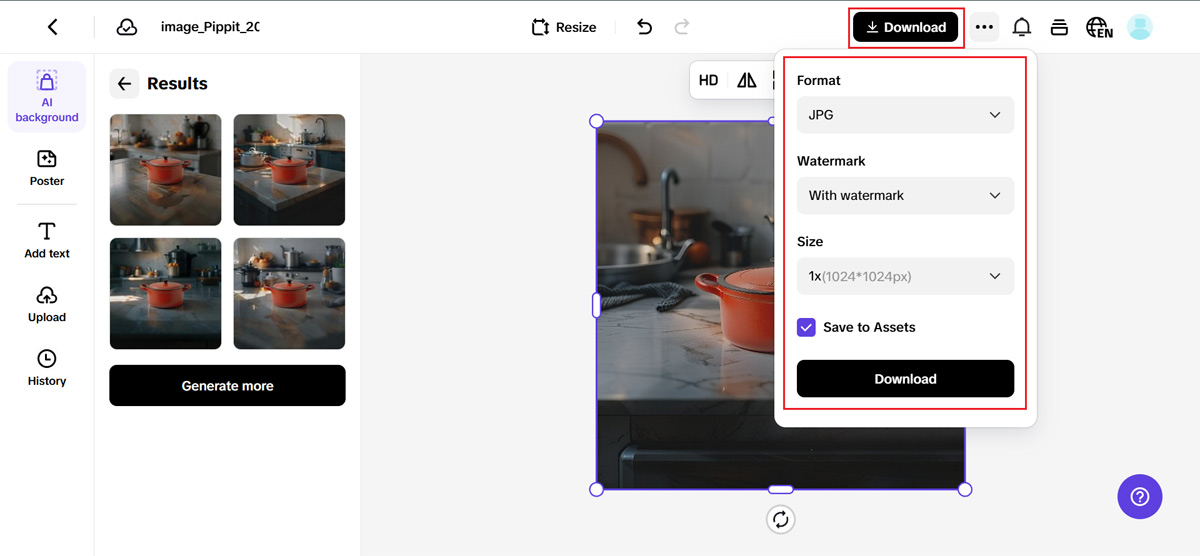
Task: Flip the image with the mirror icon
Action: click(x=747, y=81)
